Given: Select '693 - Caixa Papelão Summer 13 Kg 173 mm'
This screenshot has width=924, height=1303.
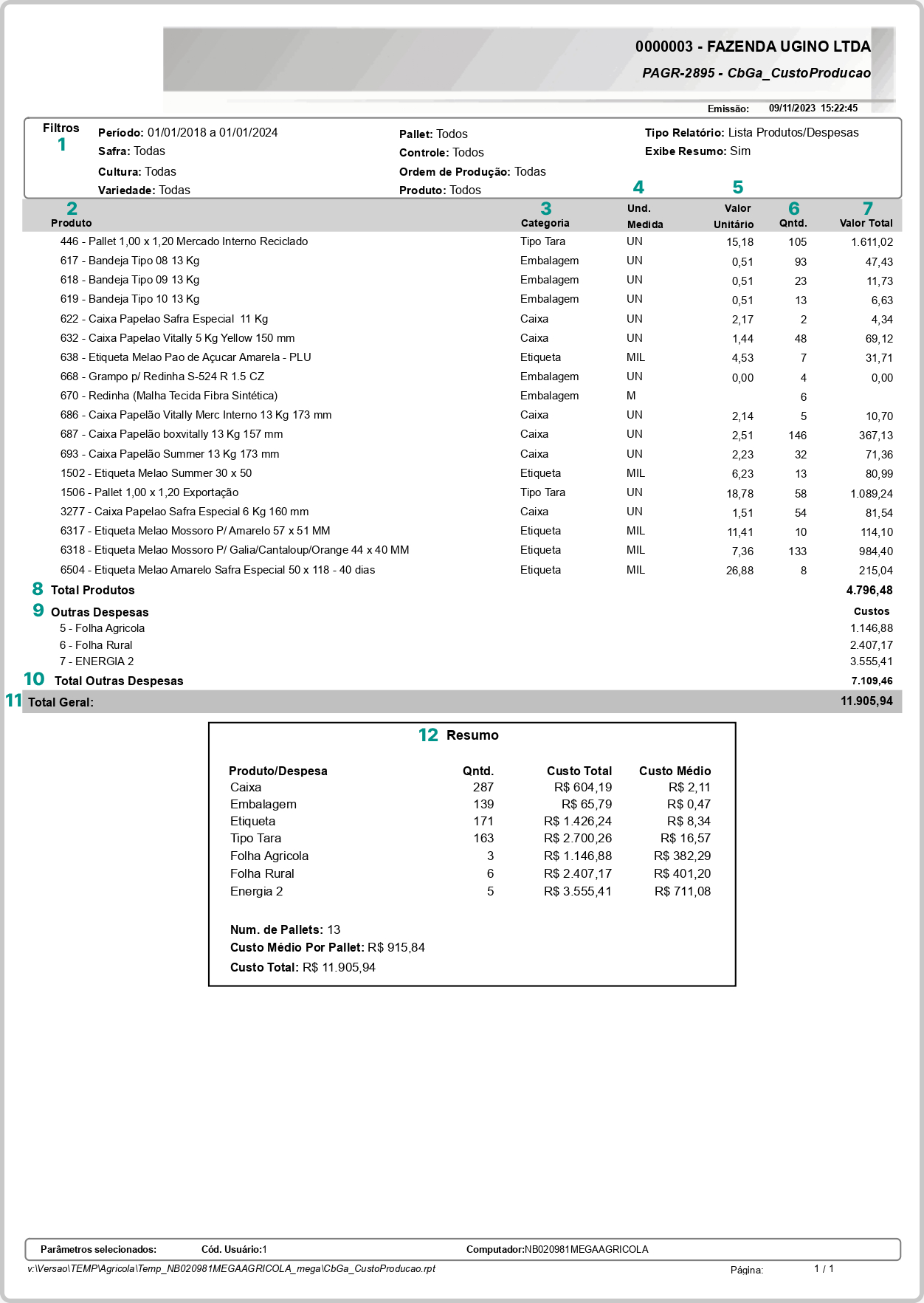Looking at the screenshot, I should [170, 454].
